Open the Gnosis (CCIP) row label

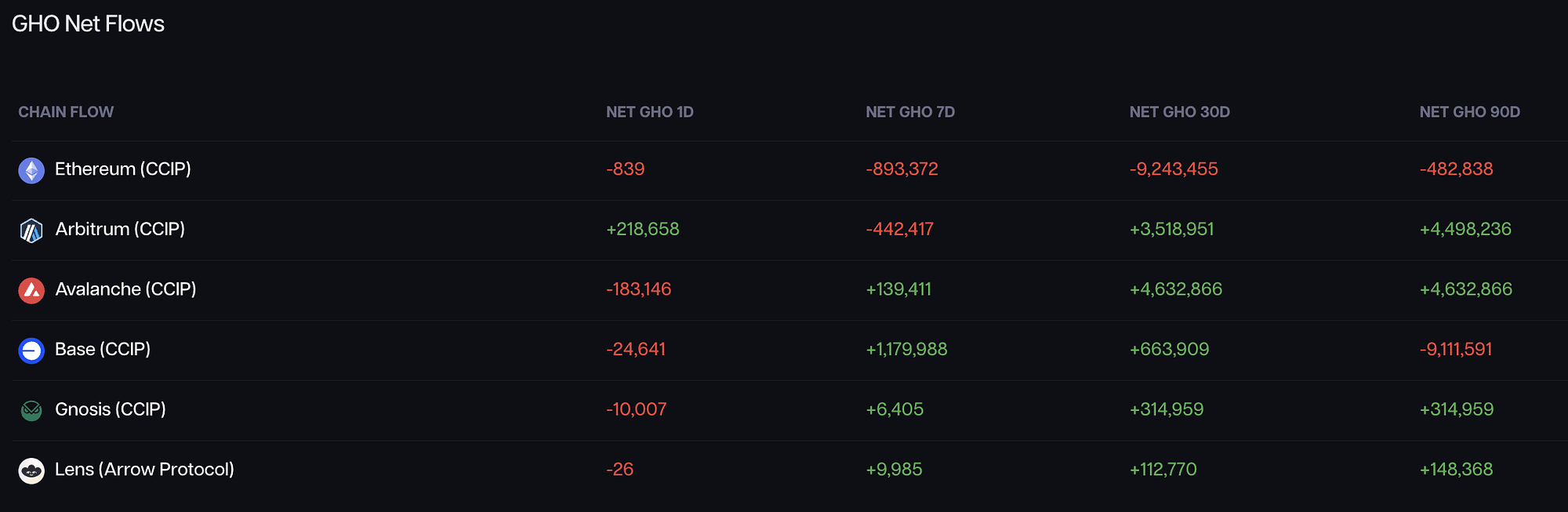pos(111,409)
